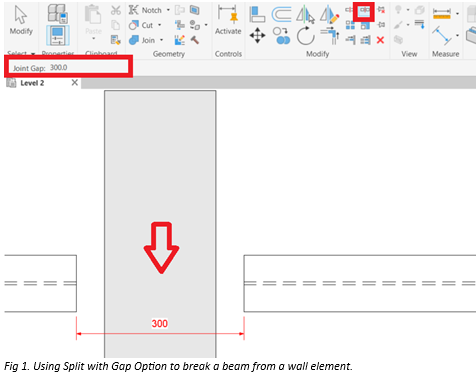The image size is (476, 374).
Task: Click the 300 dimension text
Action: [x=160, y=324]
